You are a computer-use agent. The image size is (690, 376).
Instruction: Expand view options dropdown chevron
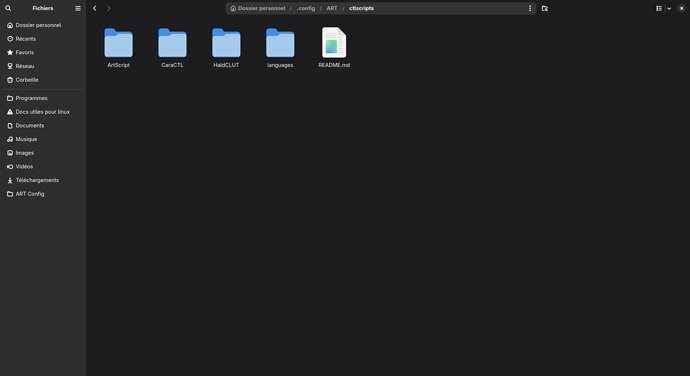pos(669,8)
